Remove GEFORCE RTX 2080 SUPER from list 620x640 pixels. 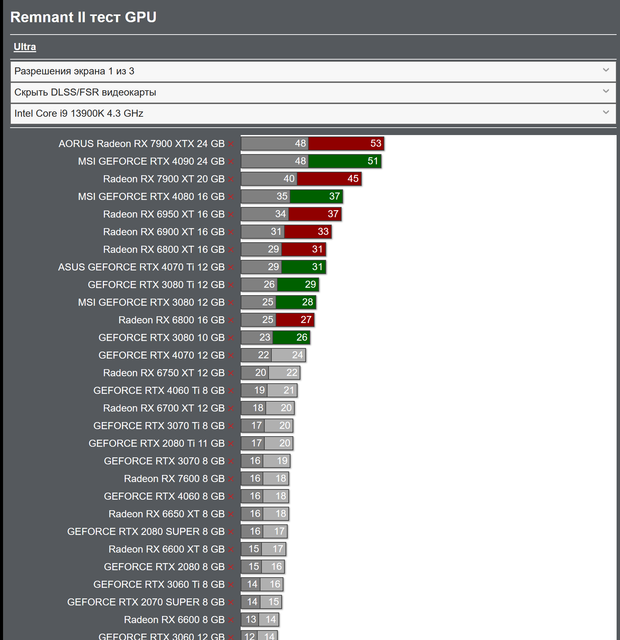231,532
